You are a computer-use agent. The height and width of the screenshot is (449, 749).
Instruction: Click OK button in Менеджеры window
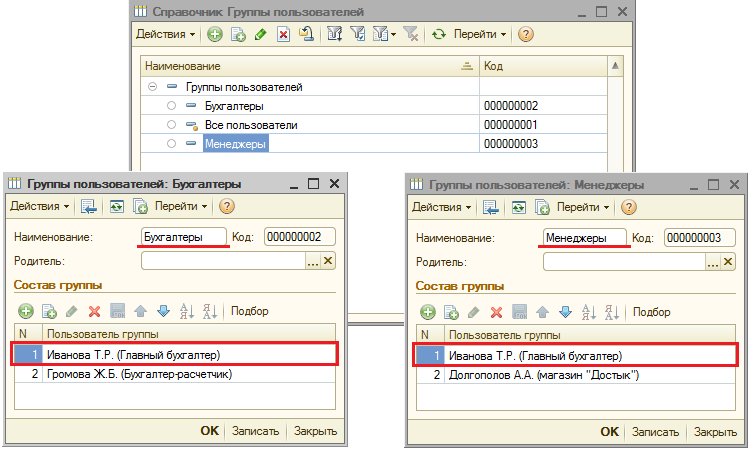pyautogui.click(x=609, y=432)
